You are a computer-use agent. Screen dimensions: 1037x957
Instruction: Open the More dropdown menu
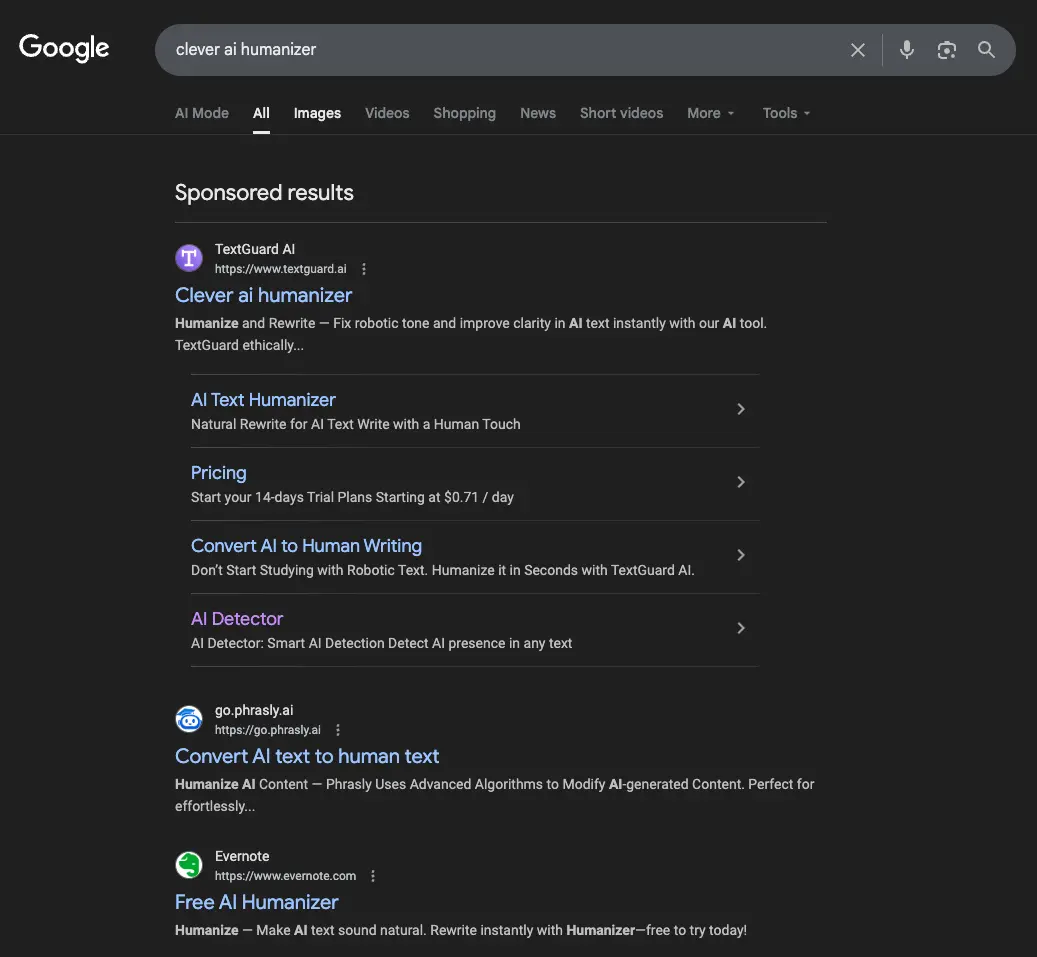711,113
